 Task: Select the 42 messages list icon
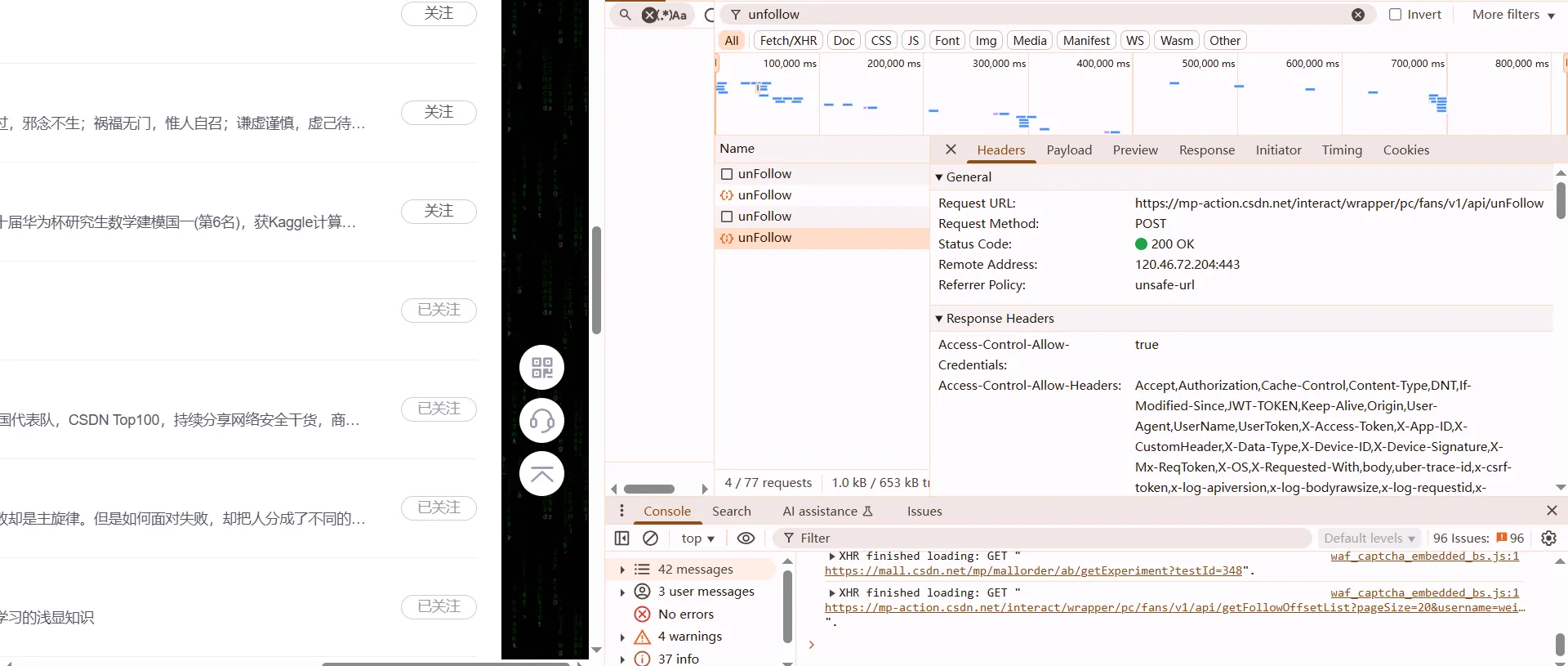point(643,570)
